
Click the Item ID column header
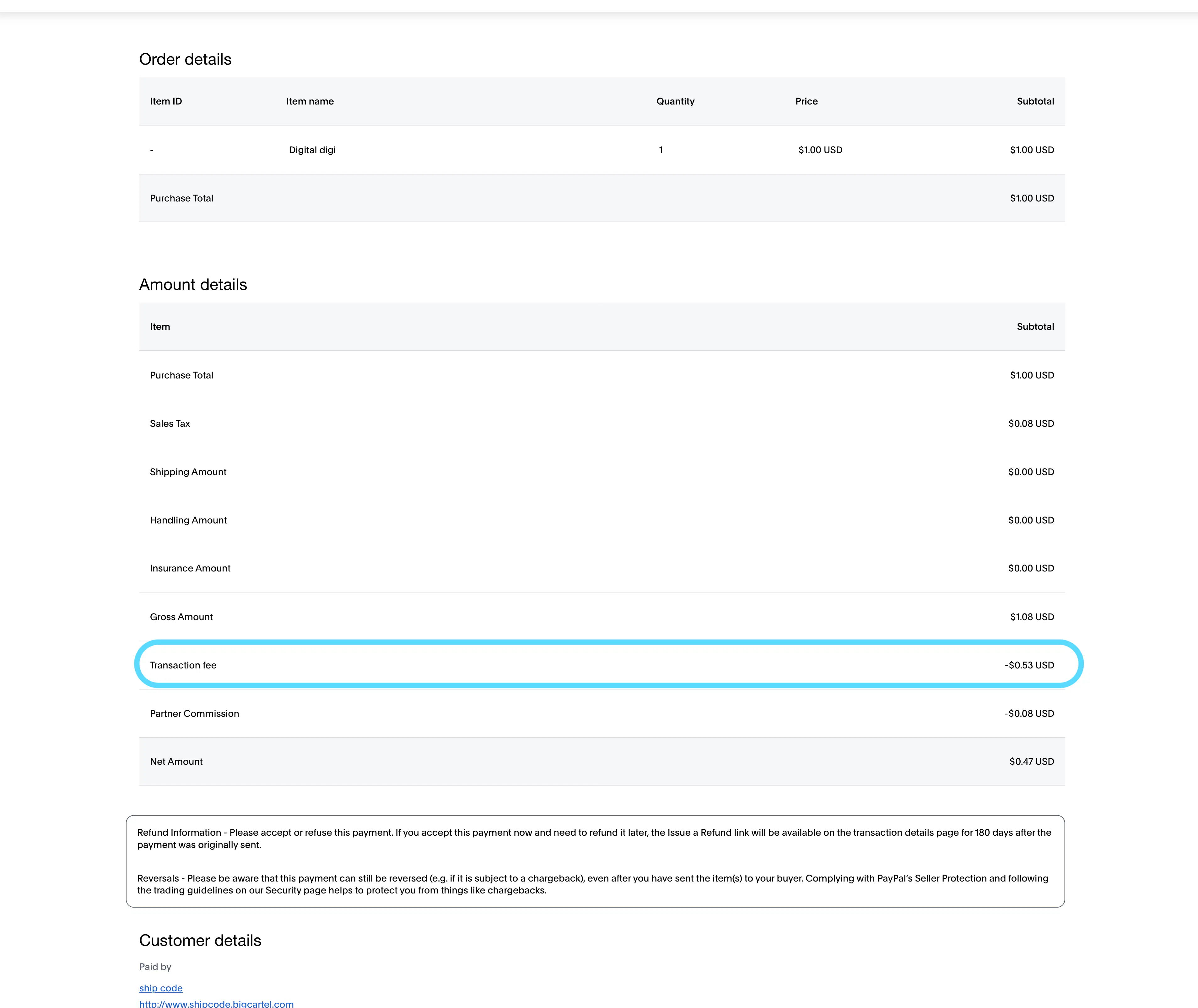click(x=166, y=101)
